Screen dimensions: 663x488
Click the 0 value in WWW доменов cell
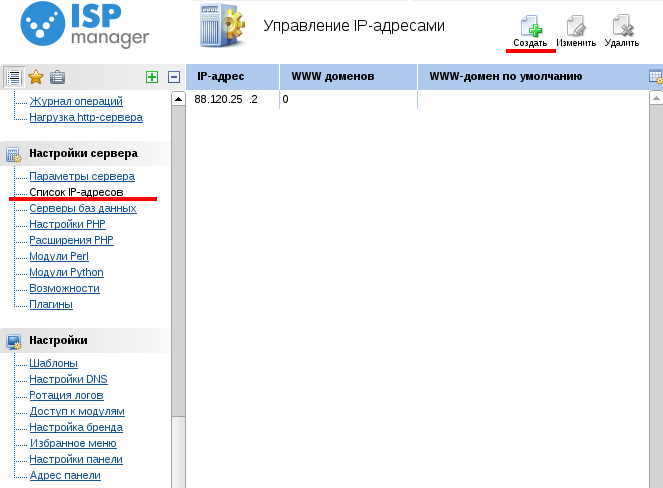coord(285,99)
